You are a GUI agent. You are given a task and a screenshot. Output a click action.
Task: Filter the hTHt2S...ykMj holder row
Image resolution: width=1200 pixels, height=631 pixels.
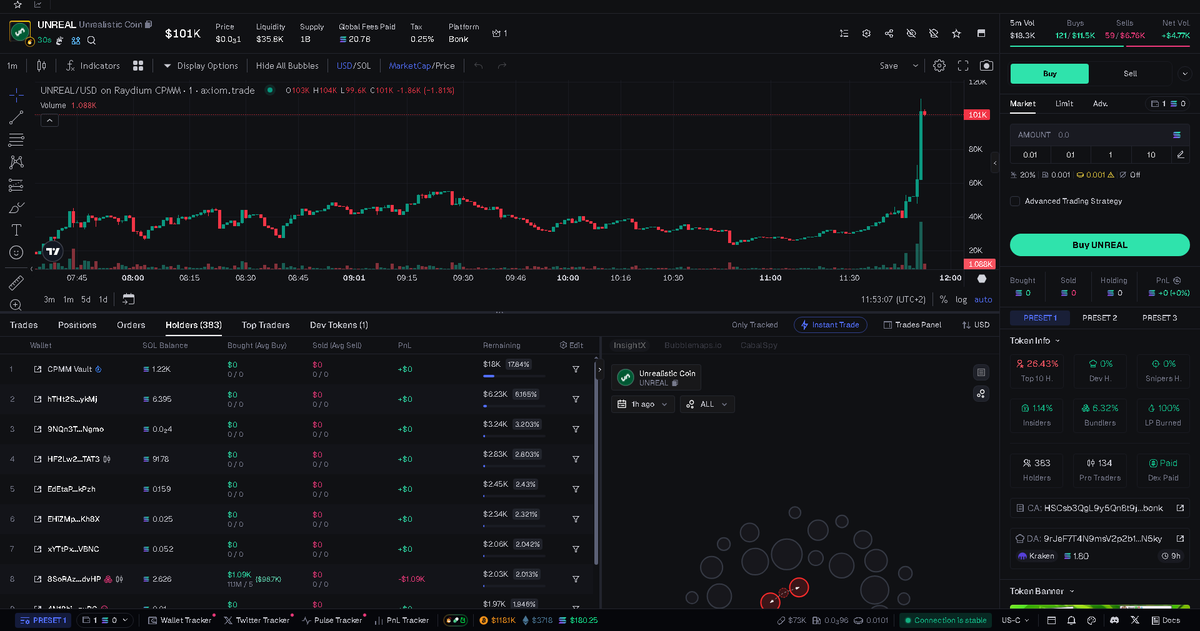[x=576, y=399]
